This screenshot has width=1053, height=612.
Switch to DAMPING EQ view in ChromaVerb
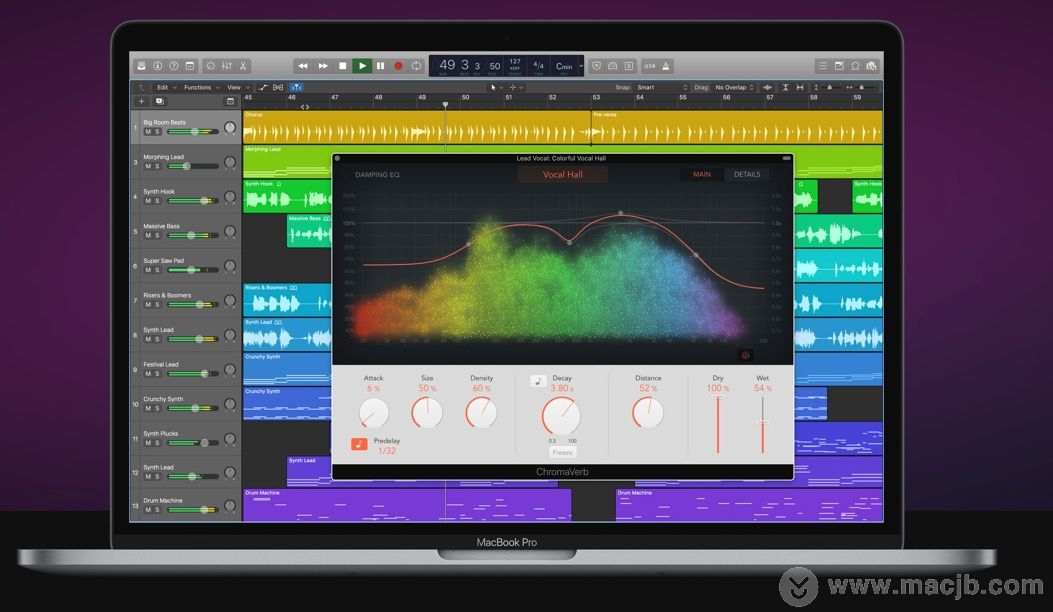click(x=377, y=175)
